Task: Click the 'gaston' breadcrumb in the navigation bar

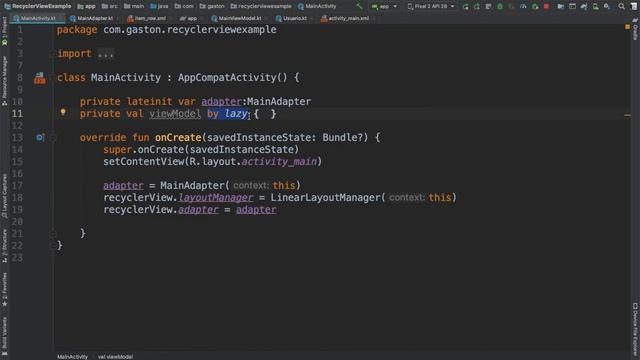Action: 212,6
